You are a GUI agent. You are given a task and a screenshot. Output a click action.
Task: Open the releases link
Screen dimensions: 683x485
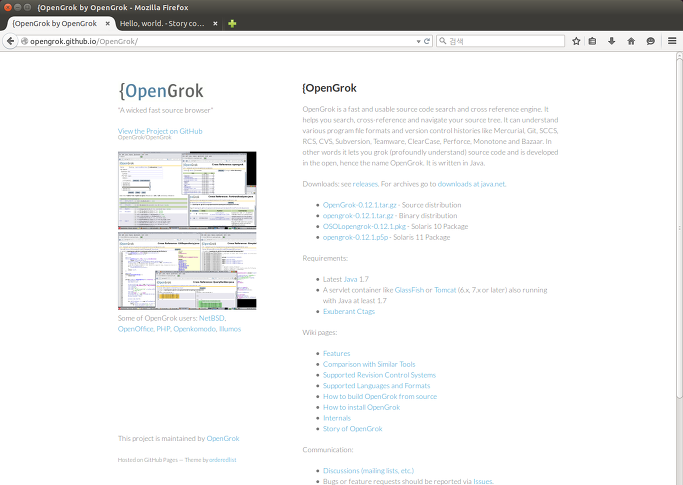pyautogui.click(x=365, y=184)
